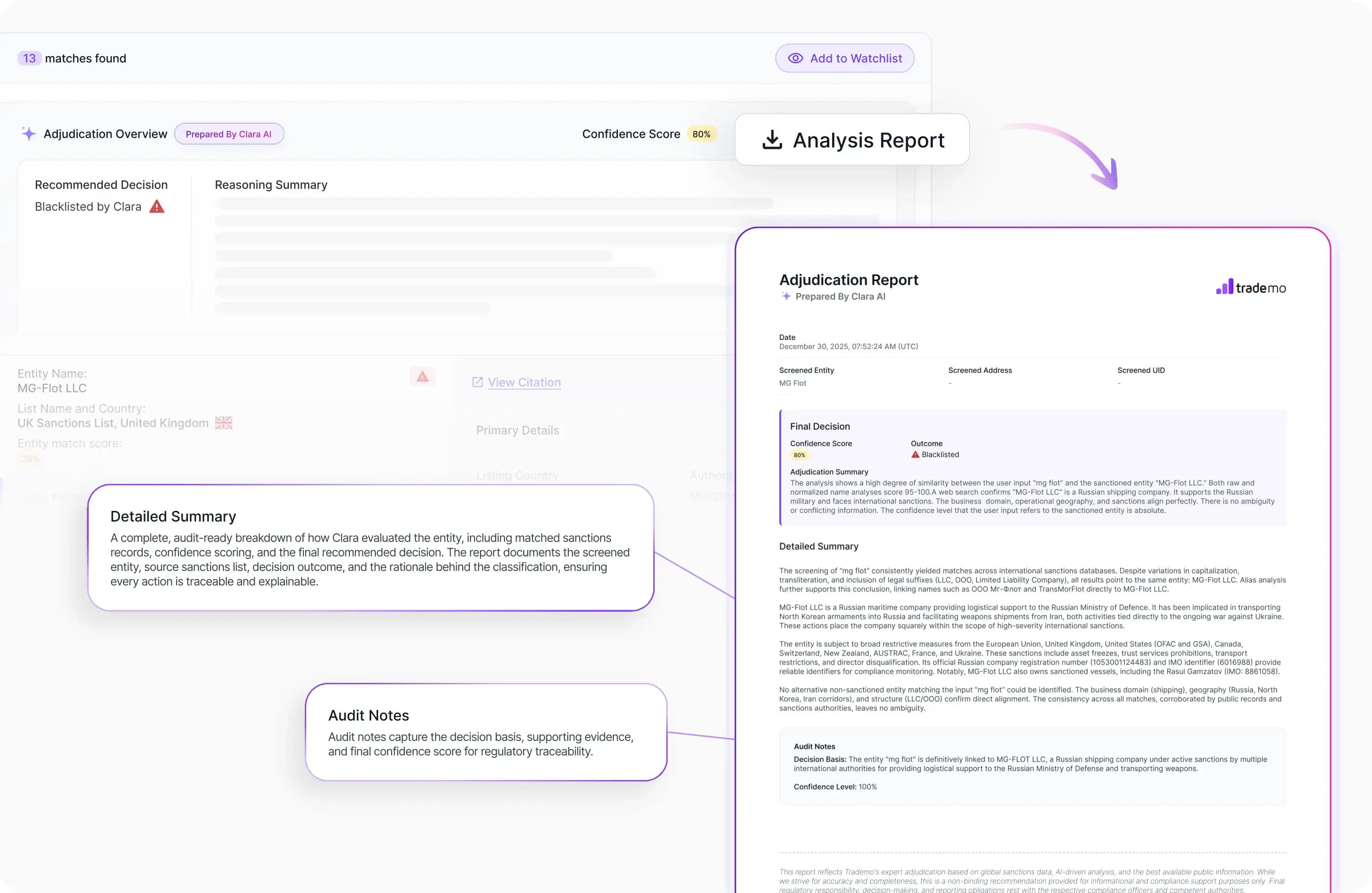Viewport: 1372px width, 893px height.
Task: Click the Audit Notes callout card
Action: coord(486,732)
